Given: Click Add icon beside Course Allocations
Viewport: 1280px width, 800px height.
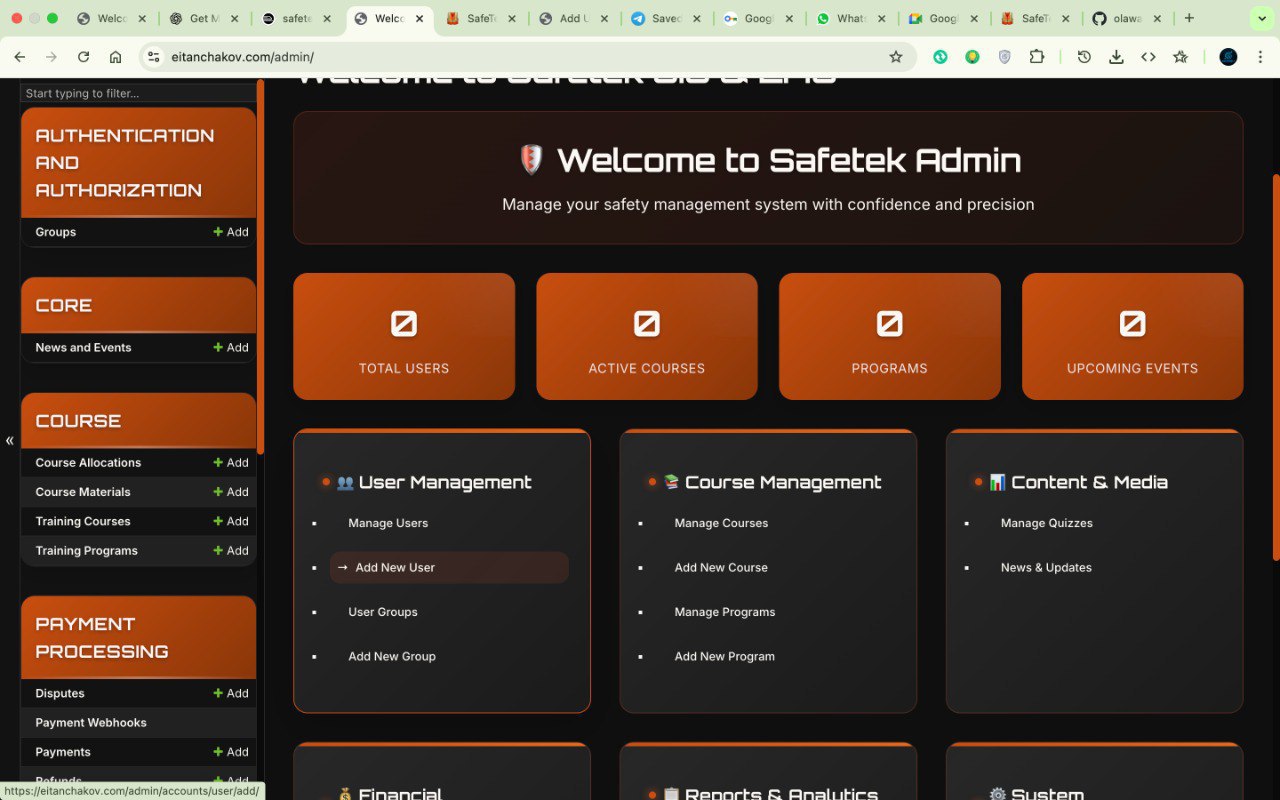Looking at the screenshot, I should point(231,463).
